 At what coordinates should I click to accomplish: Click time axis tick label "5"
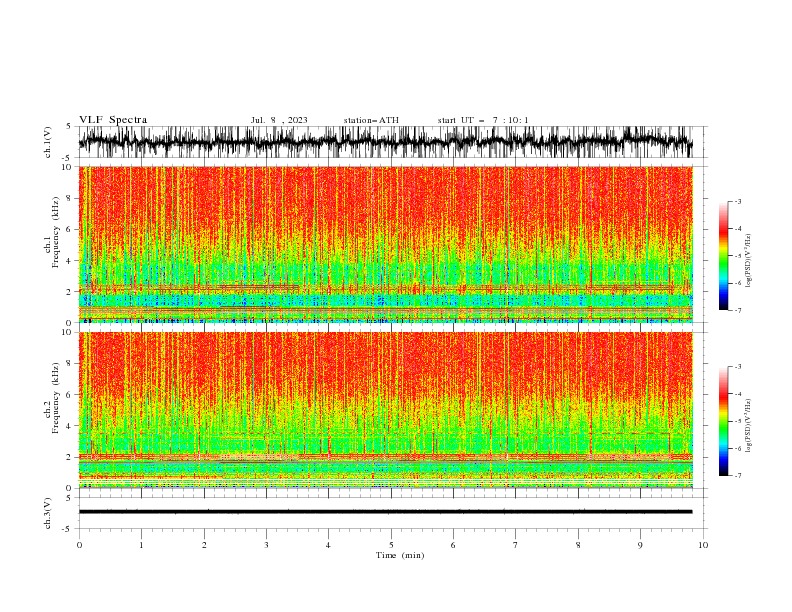point(391,545)
